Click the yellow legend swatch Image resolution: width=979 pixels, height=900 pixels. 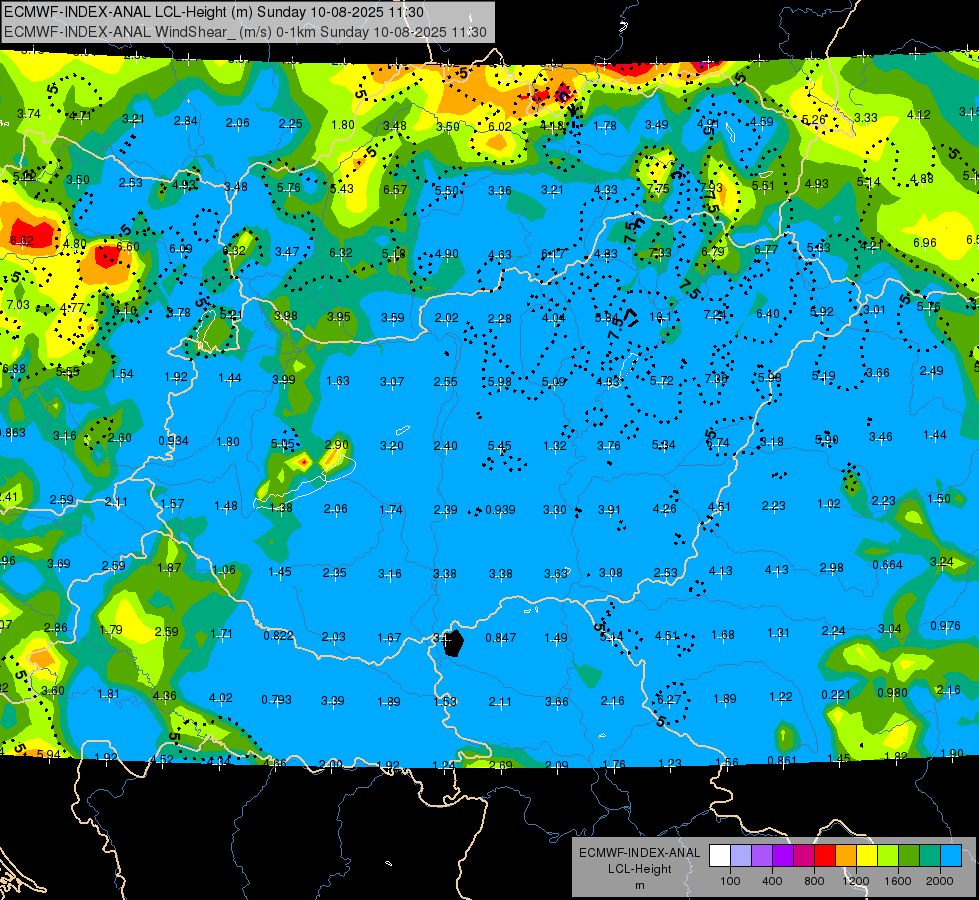point(867,856)
